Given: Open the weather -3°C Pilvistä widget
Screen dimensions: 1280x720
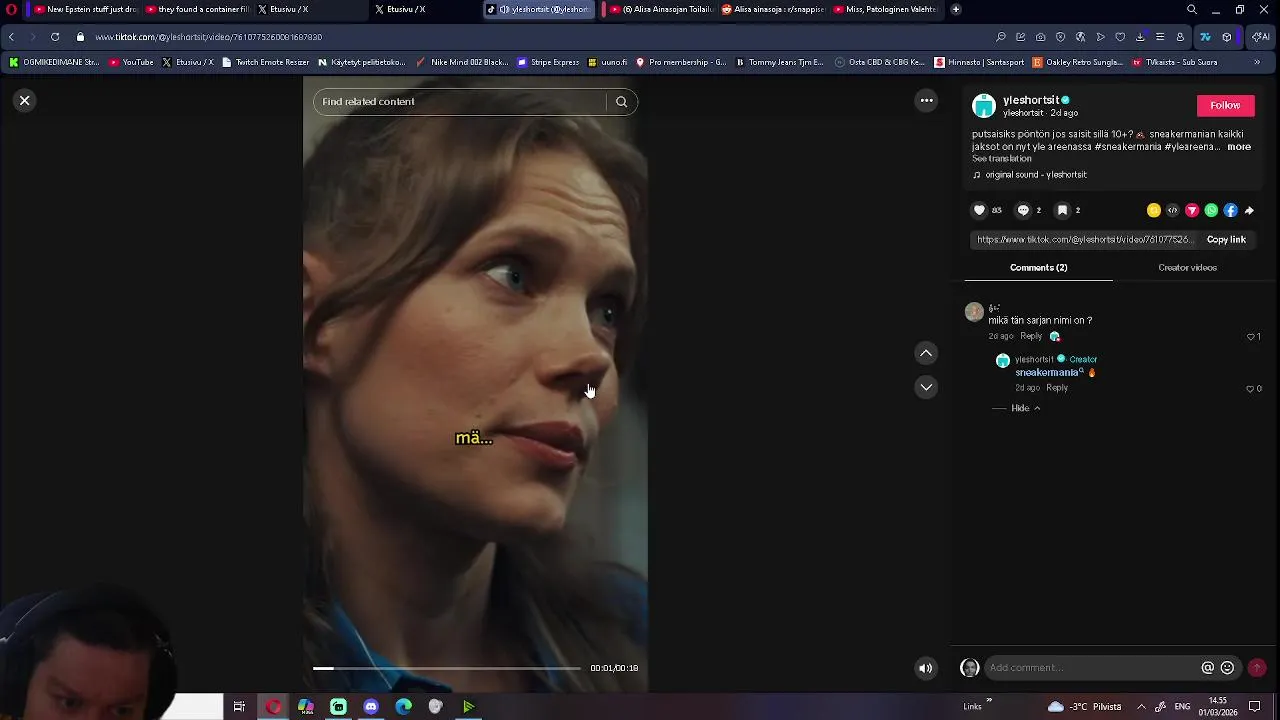Looking at the screenshot, I should pyautogui.click(x=1083, y=707).
